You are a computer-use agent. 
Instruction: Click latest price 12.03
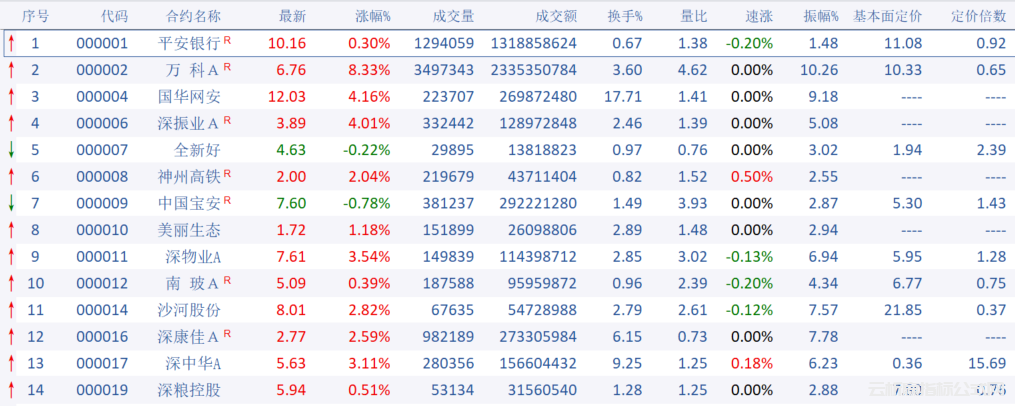(x=287, y=97)
